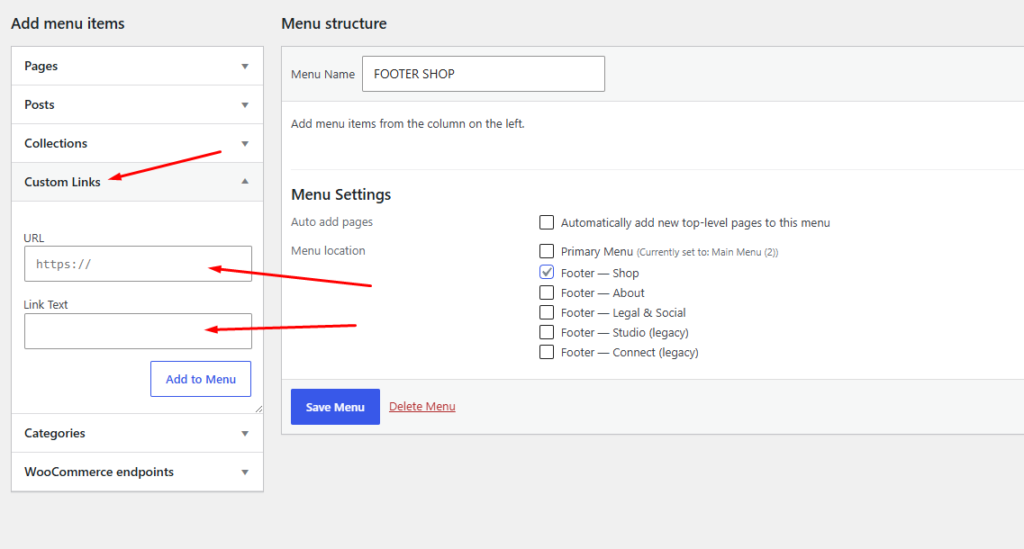Save the menu with Save Menu
This screenshot has width=1024, height=549.
335,407
